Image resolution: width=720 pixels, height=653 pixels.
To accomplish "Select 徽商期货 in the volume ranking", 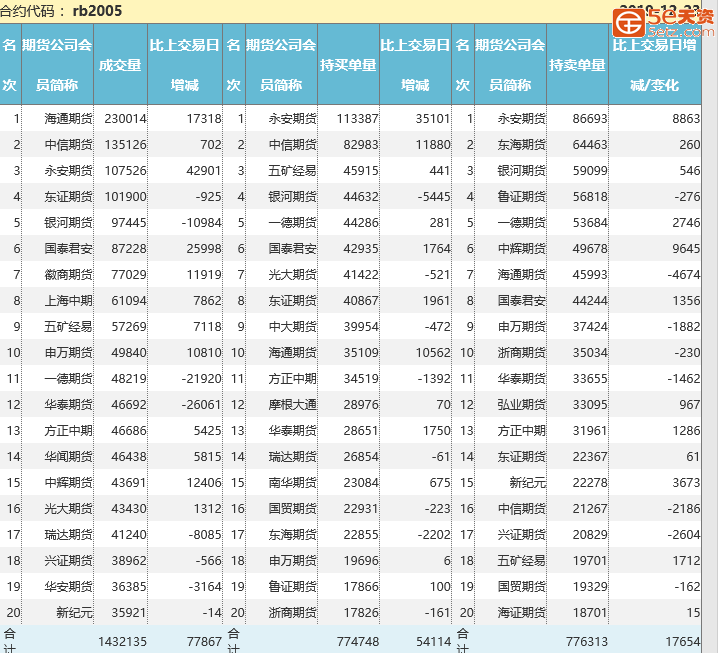I will point(68,275).
